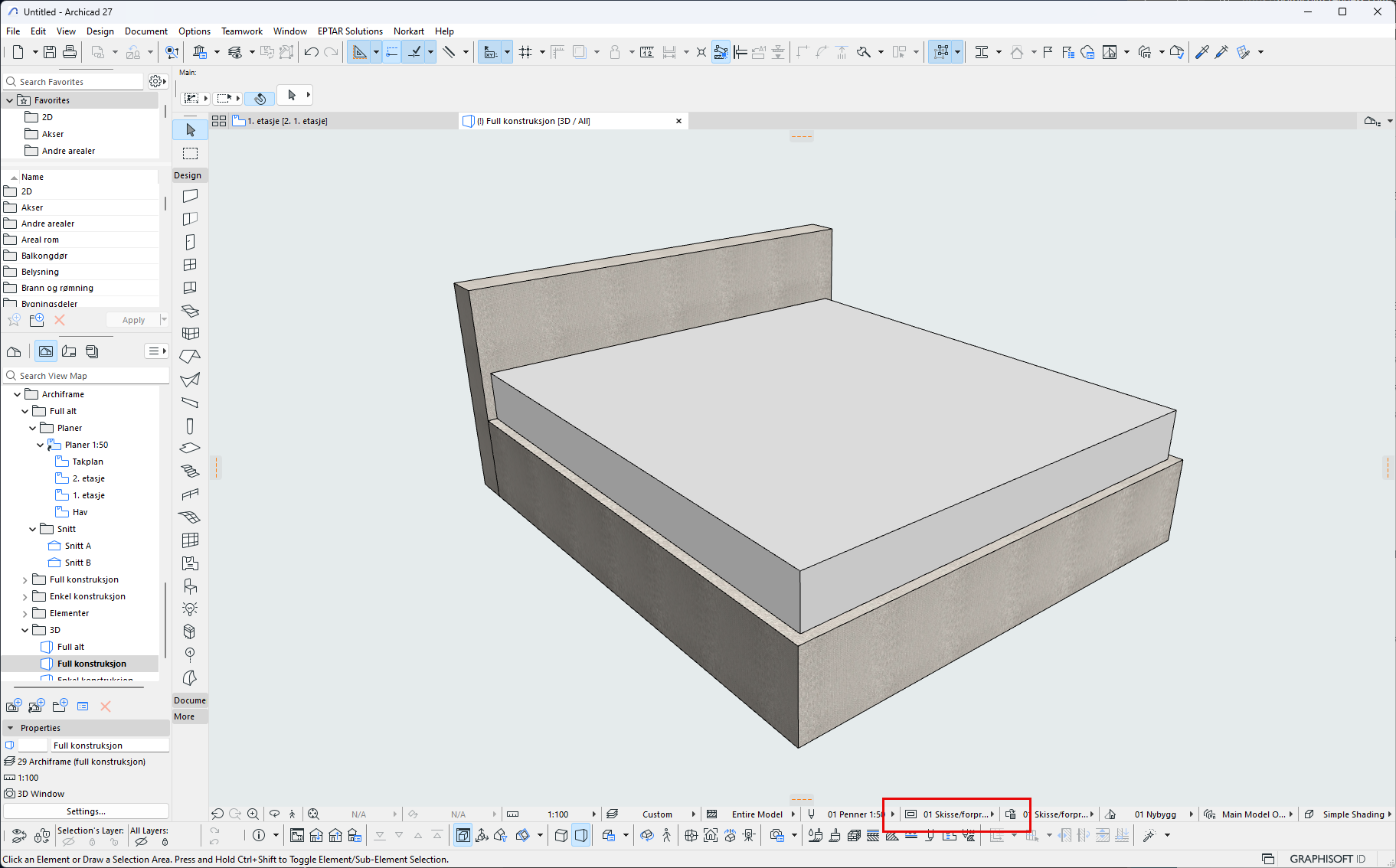This screenshot has height=868, width=1396.
Task: Open the 1:100 scale selector
Action: click(558, 814)
